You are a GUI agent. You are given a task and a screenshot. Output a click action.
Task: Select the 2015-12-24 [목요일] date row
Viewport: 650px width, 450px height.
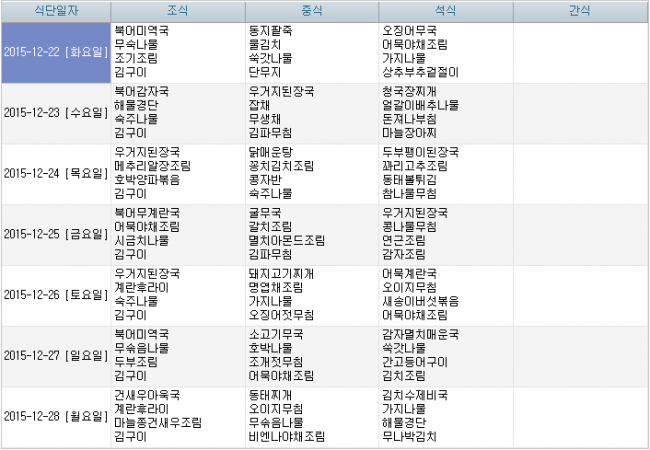point(55,173)
